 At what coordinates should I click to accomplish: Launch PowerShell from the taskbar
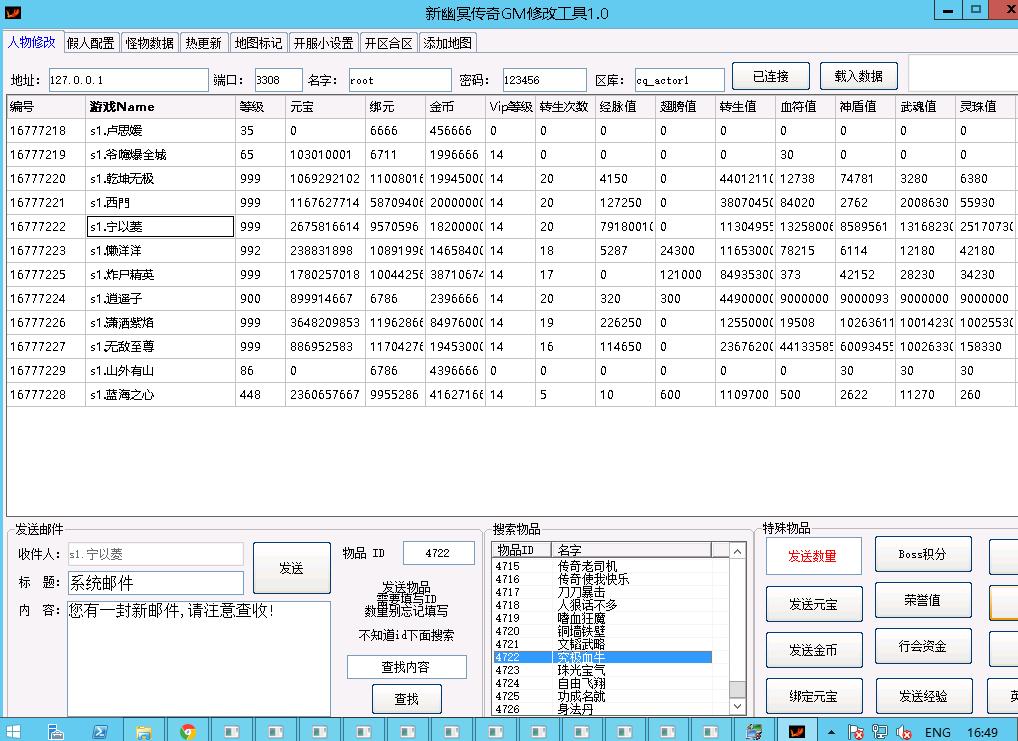pos(101,731)
